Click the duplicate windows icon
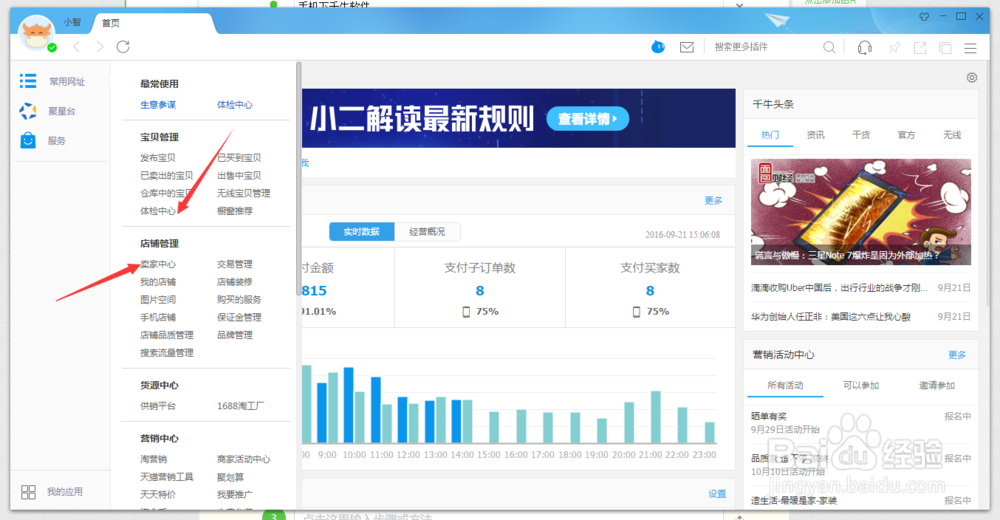 coord(945,48)
